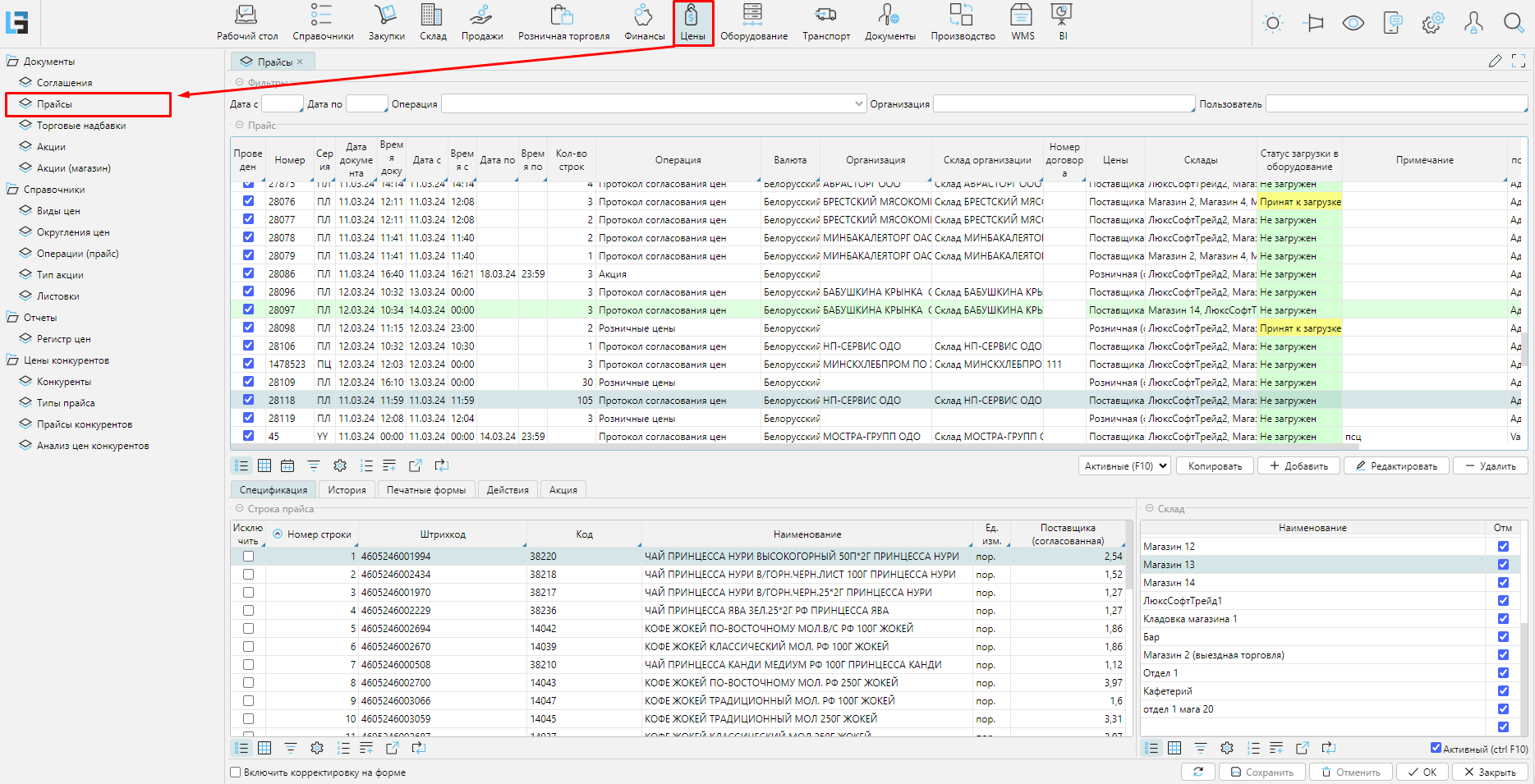Viewport: 1535px width, 784px height.
Task: Open the Активные (F10) dropdown
Action: coord(1126,465)
